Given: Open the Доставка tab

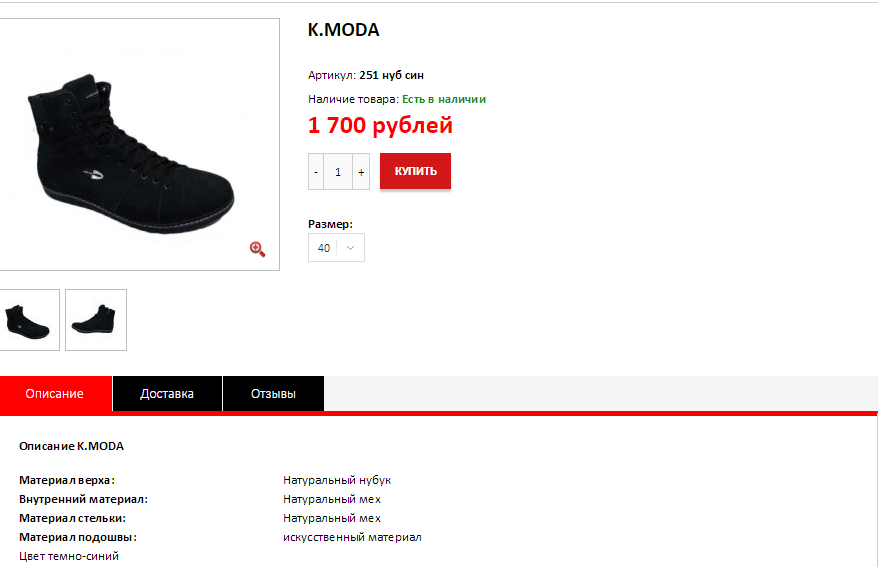Looking at the screenshot, I should point(167,393).
